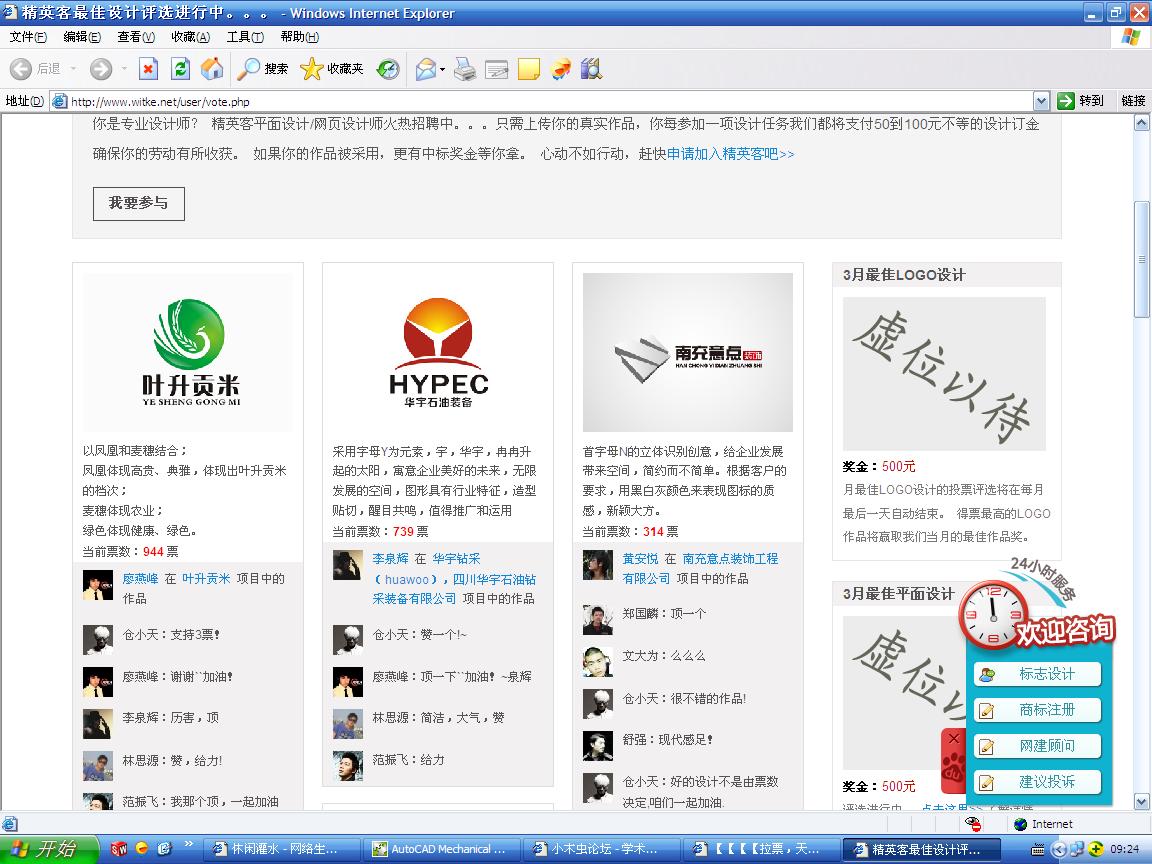Click 郑国麟 commenter avatar
This screenshot has width=1152, height=864.
598,620
